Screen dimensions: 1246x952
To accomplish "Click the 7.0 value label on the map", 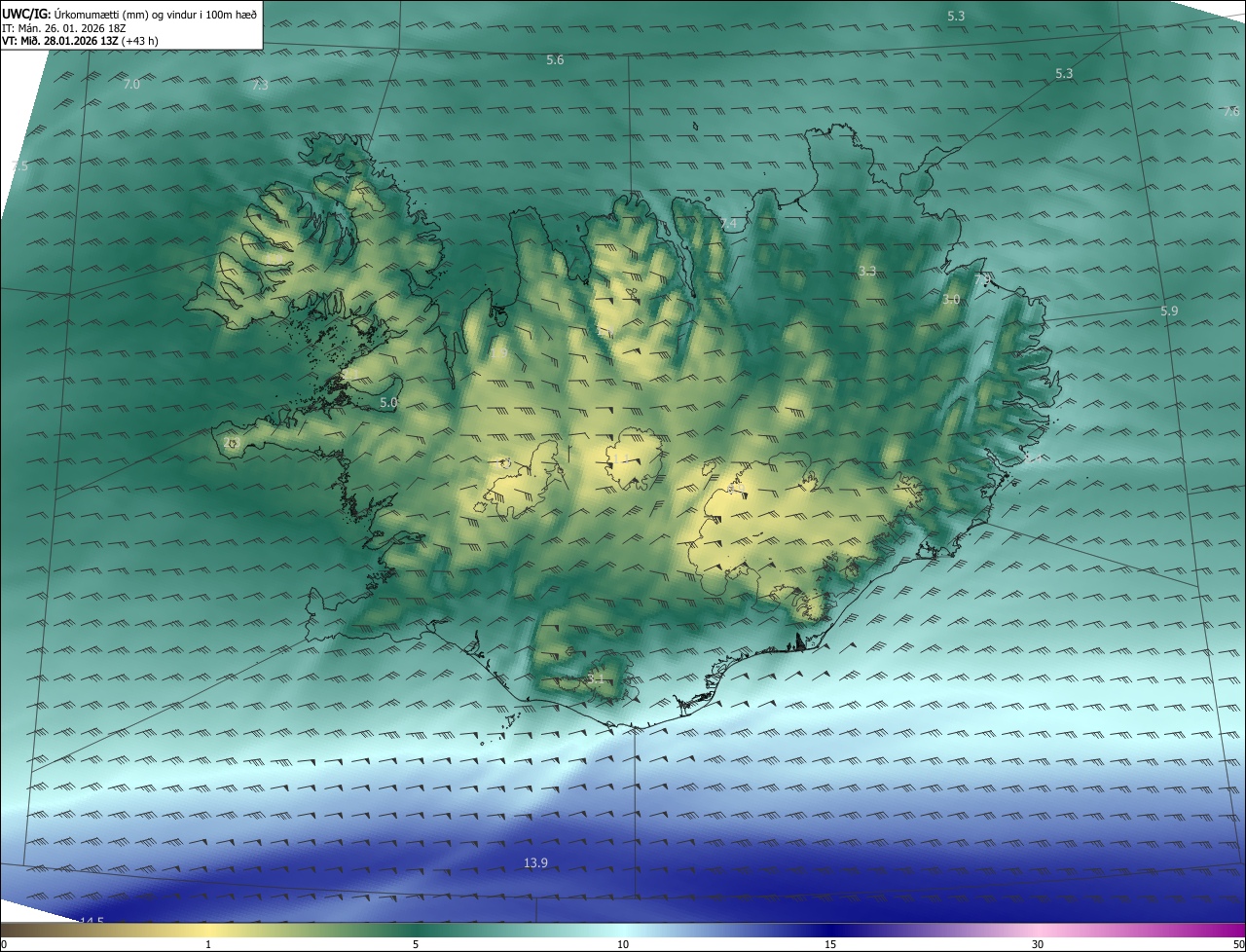I will click(131, 85).
